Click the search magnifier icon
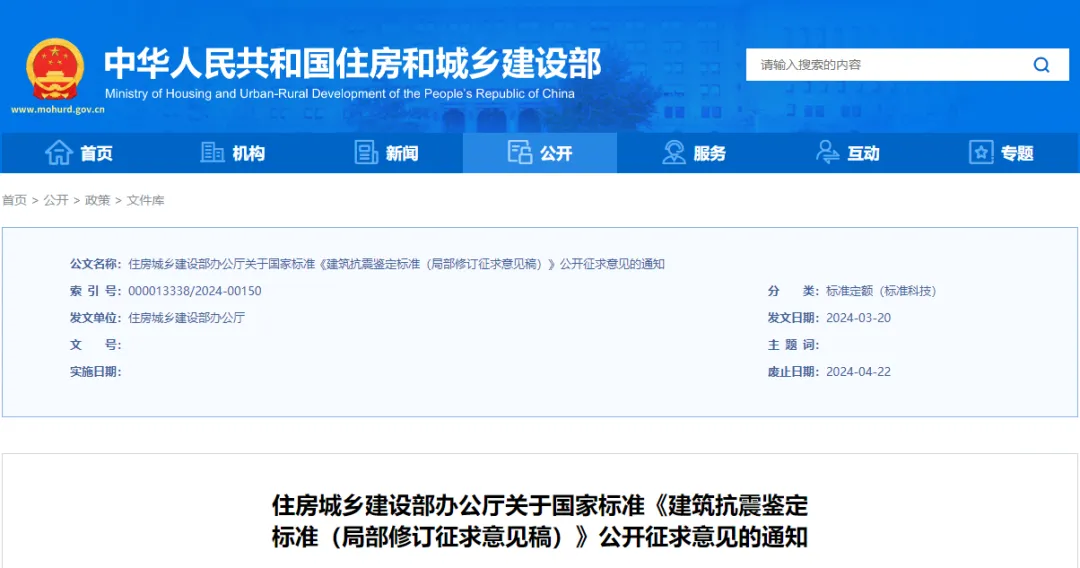The width and height of the screenshot is (1080, 568). (1041, 65)
